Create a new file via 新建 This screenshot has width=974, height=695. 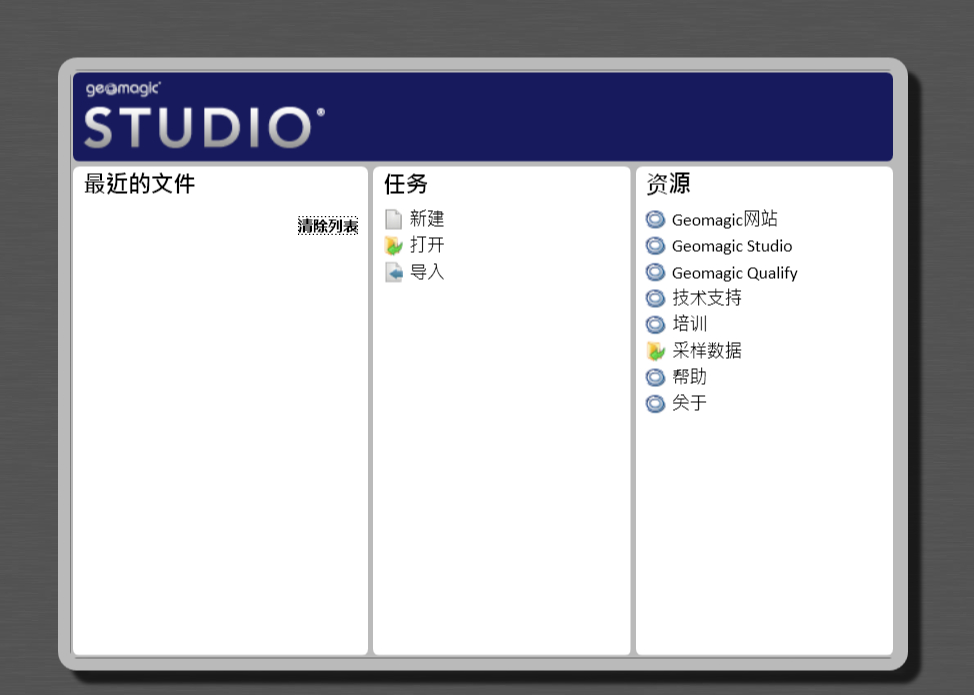tap(427, 219)
